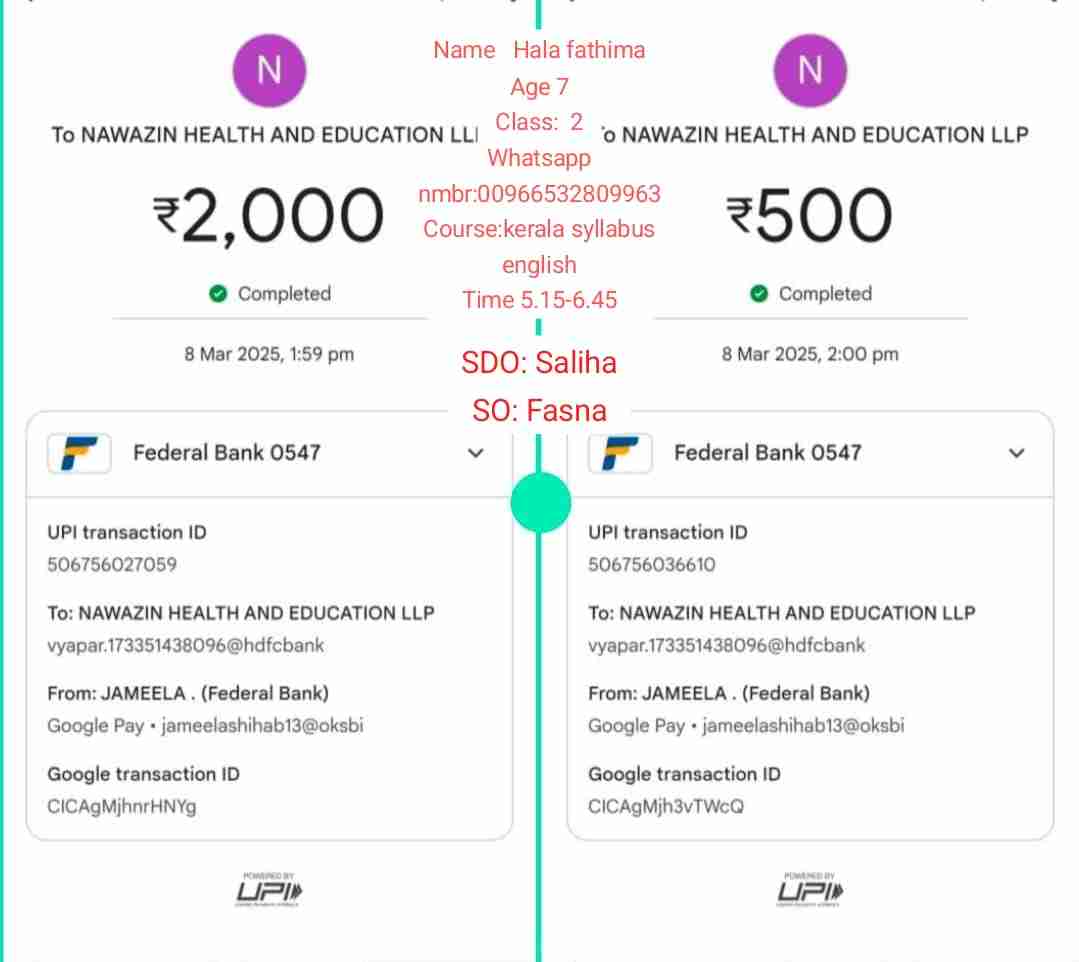Click the left vyapar.173351438096@hdfcbank UPI address

coord(186,645)
